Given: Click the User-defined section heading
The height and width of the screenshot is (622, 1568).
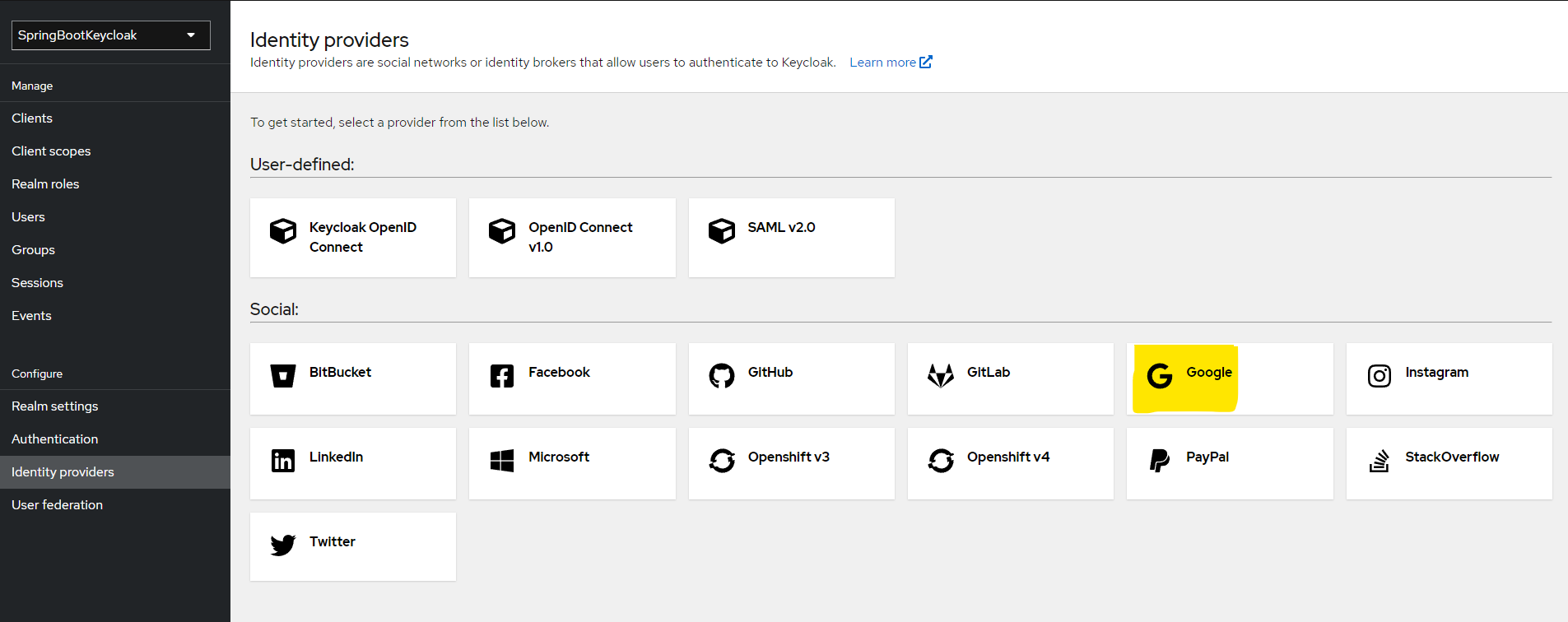Looking at the screenshot, I should [x=302, y=165].
